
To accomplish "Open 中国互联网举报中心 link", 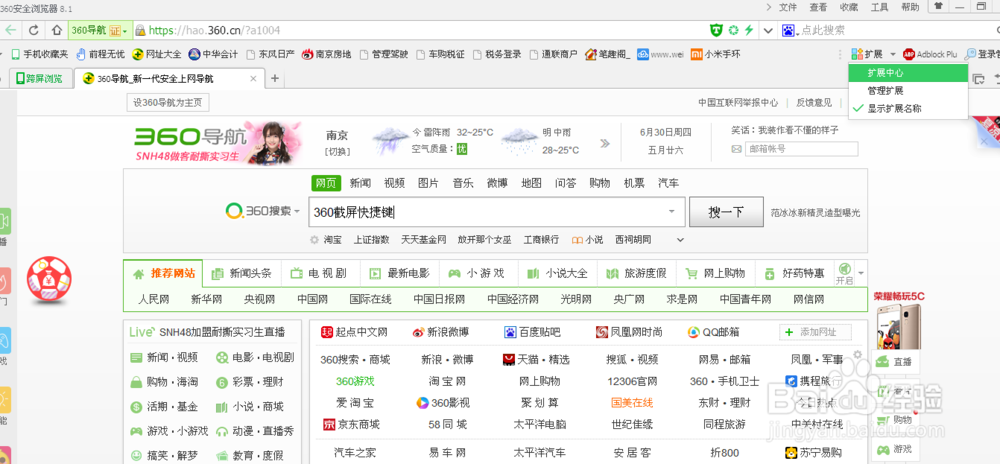I will click(x=738, y=103).
